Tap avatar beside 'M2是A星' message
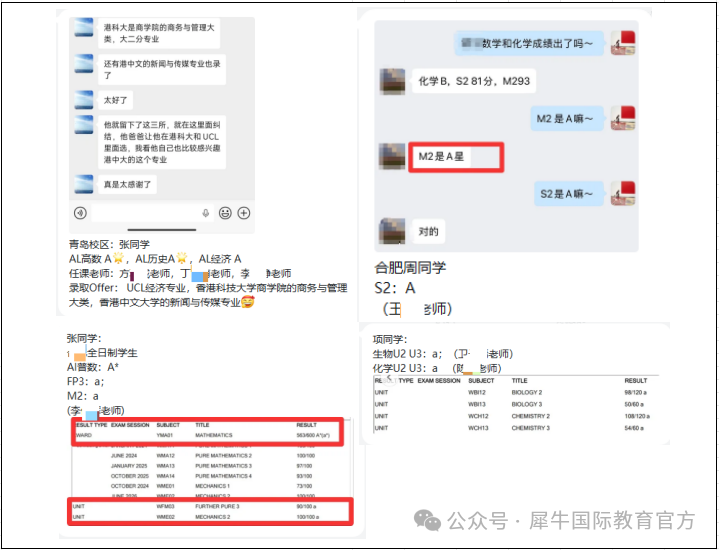 click(x=393, y=156)
